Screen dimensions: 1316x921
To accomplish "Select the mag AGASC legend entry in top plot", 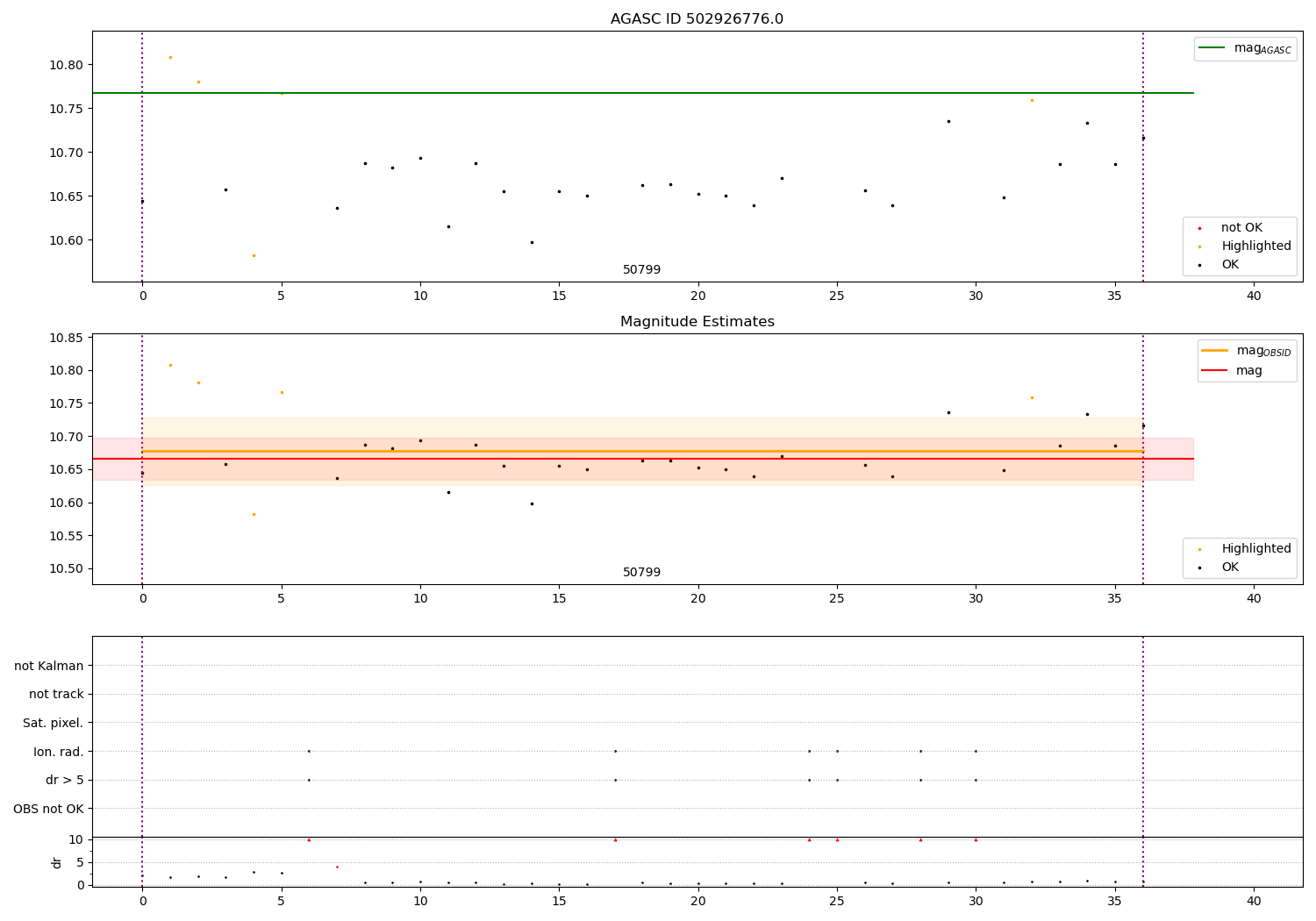I will pos(1245,48).
